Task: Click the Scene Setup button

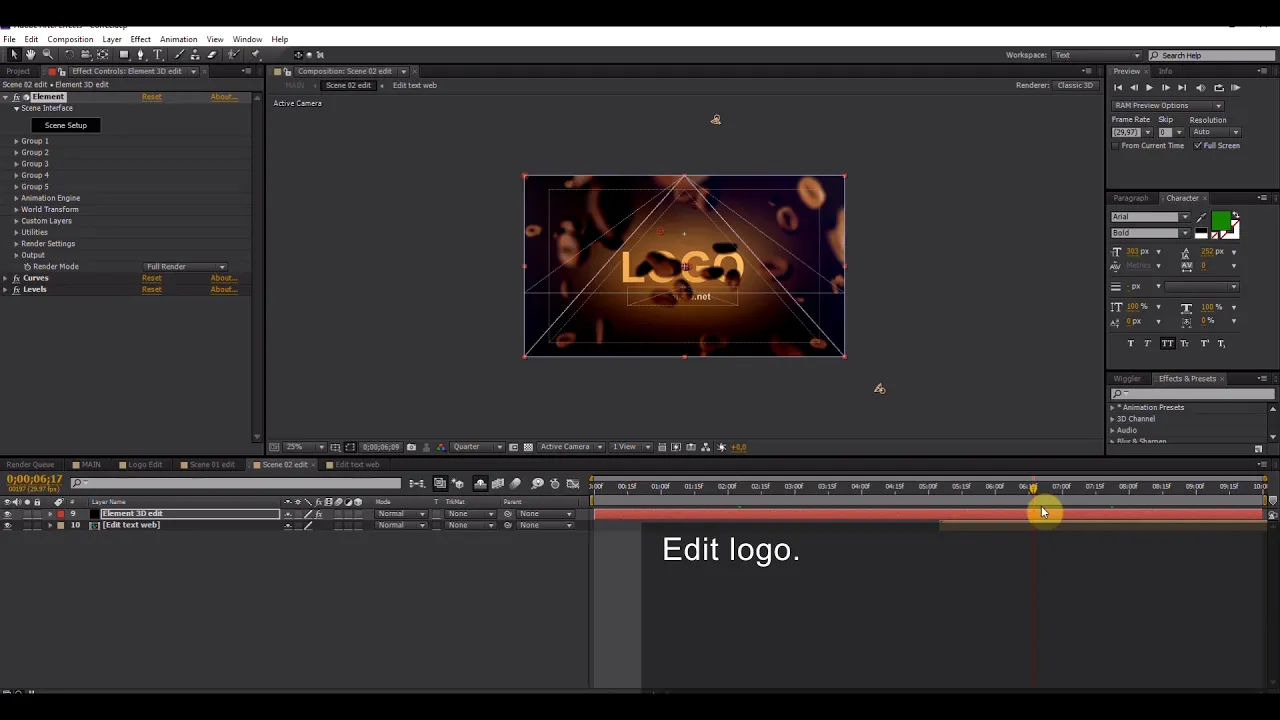Action: tap(65, 126)
